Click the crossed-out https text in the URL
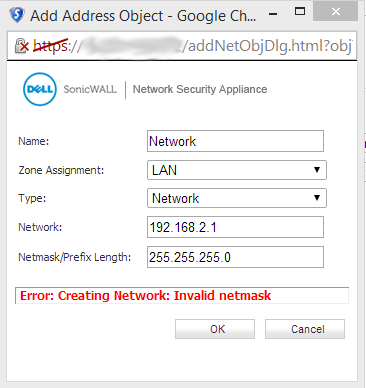The height and width of the screenshot is (388, 366). (50, 46)
